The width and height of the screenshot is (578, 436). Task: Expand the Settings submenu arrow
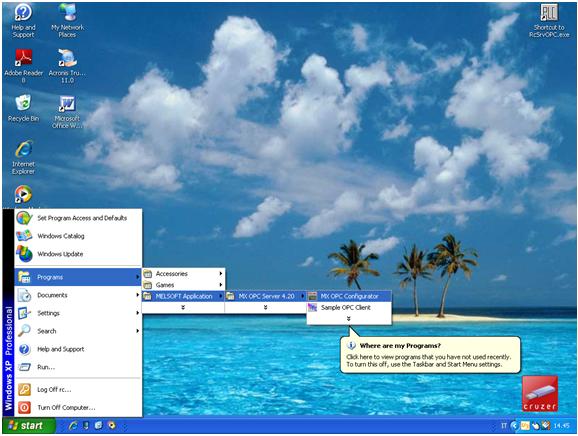pyautogui.click(x=137, y=313)
